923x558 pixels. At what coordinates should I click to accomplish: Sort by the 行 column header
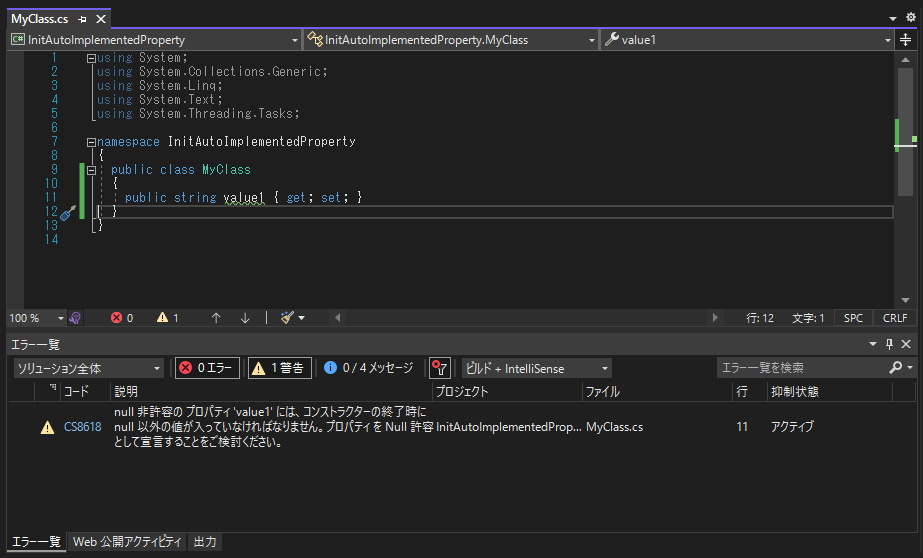[750, 391]
